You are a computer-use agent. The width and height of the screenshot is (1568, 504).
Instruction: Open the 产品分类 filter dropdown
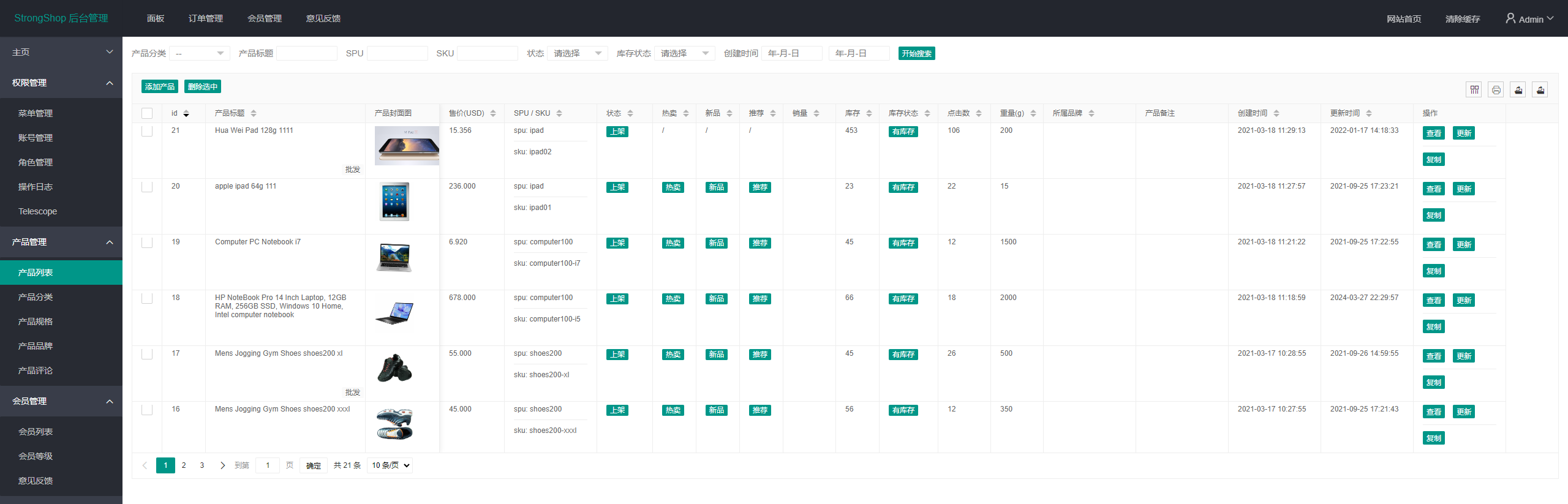200,53
